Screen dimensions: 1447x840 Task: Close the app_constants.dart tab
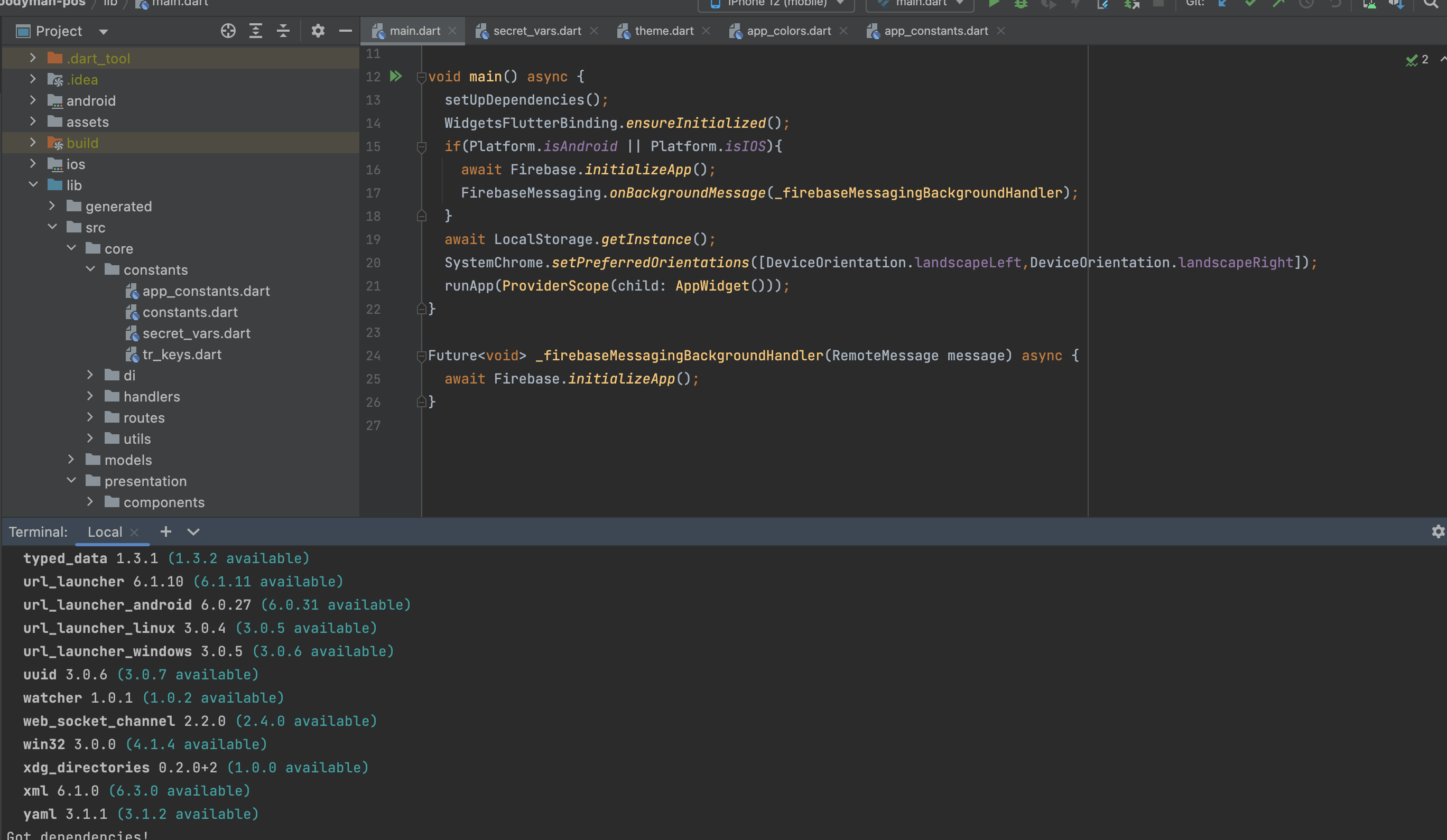(1001, 31)
